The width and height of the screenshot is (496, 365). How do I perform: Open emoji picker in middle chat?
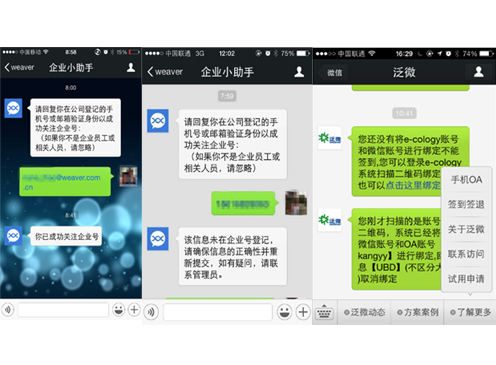284,312
